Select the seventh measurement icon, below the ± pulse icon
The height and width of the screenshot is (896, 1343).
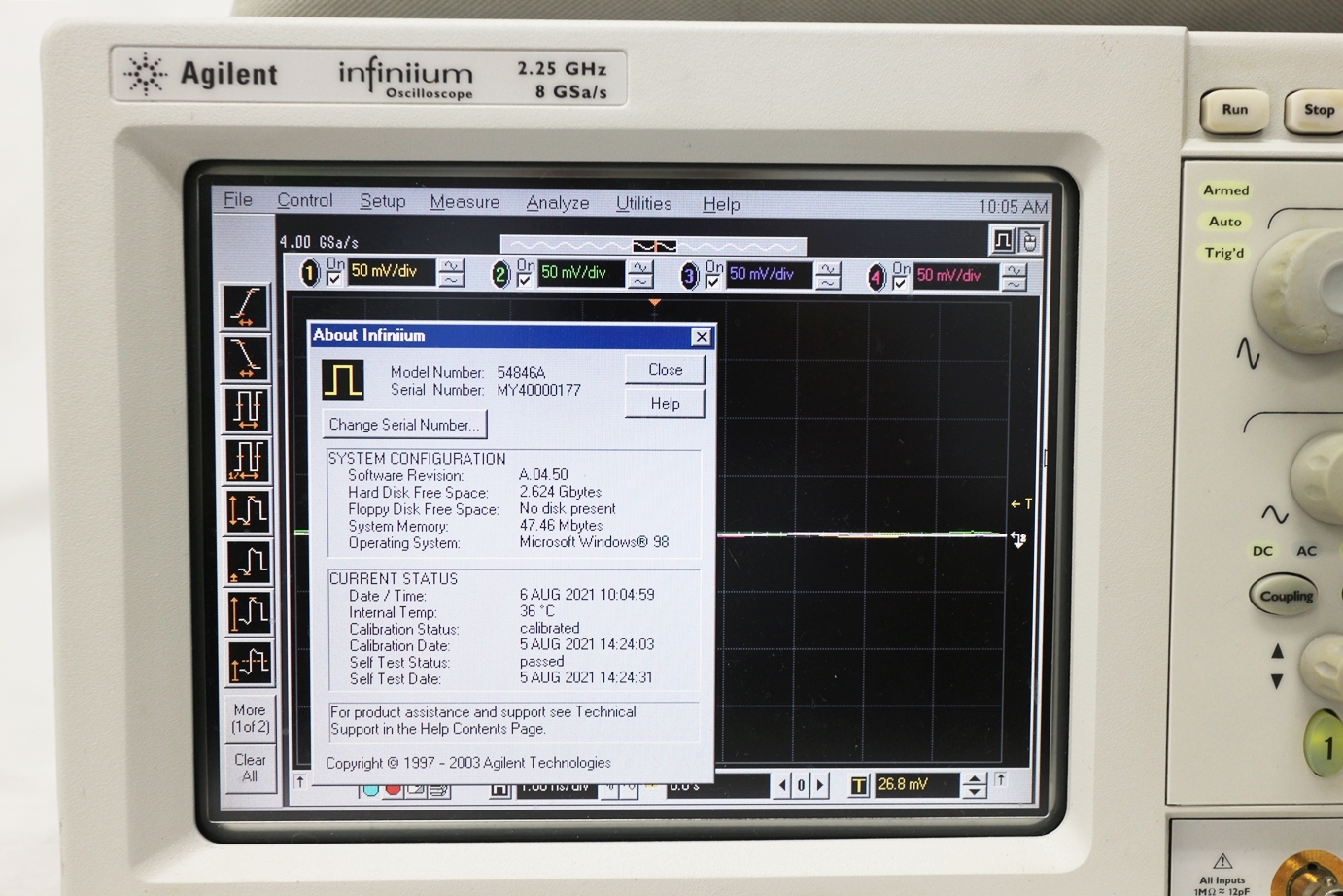(x=249, y=612)
